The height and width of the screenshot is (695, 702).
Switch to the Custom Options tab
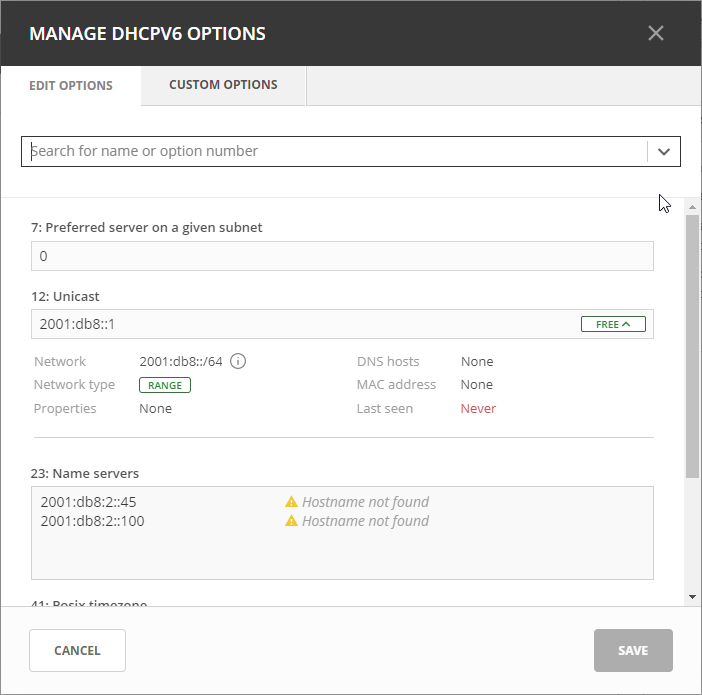click(223, 85)
